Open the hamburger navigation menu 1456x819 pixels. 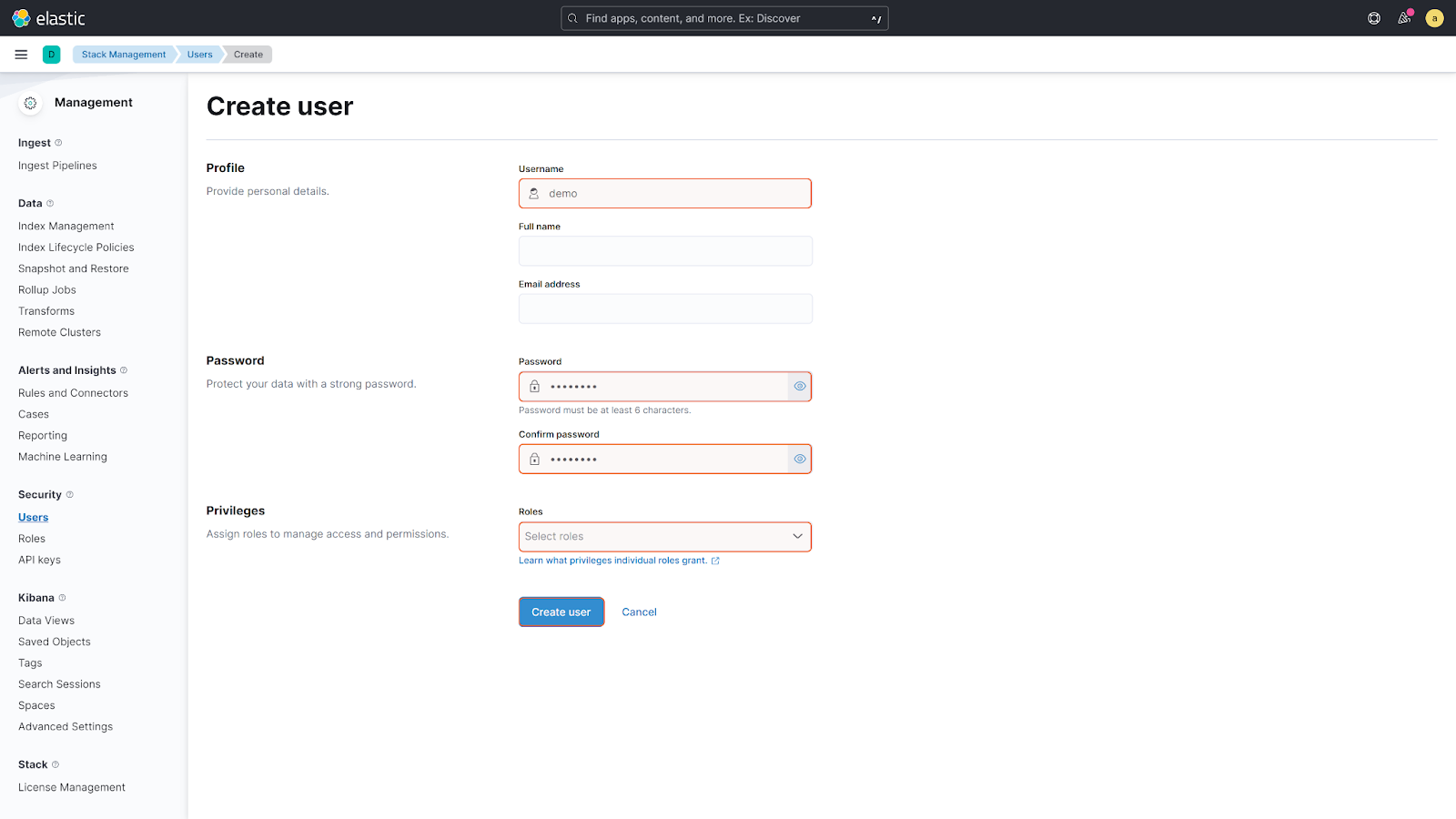coord(21,55)
